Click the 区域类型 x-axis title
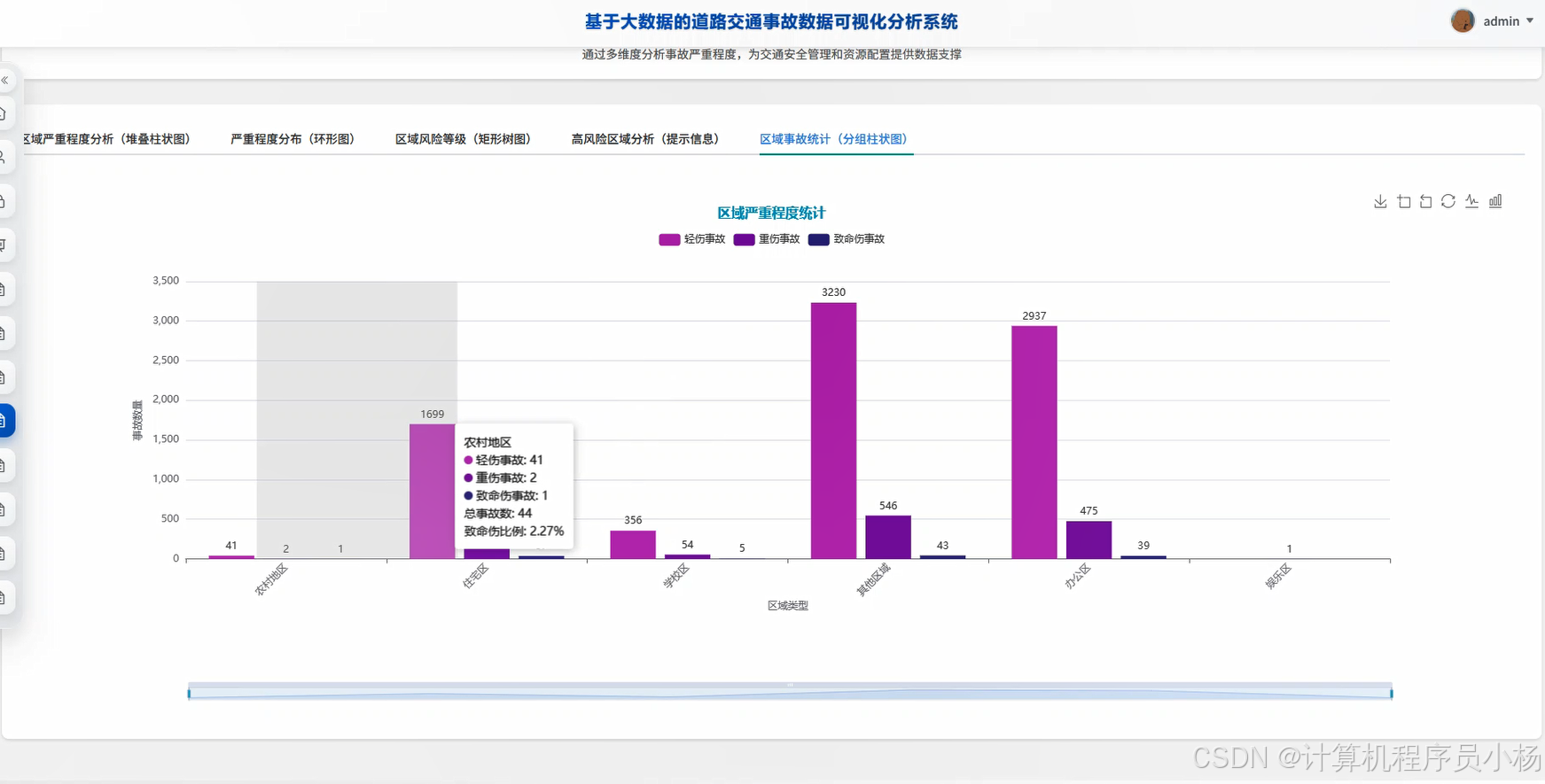The image size is (1545, 784). click(788, 606)
